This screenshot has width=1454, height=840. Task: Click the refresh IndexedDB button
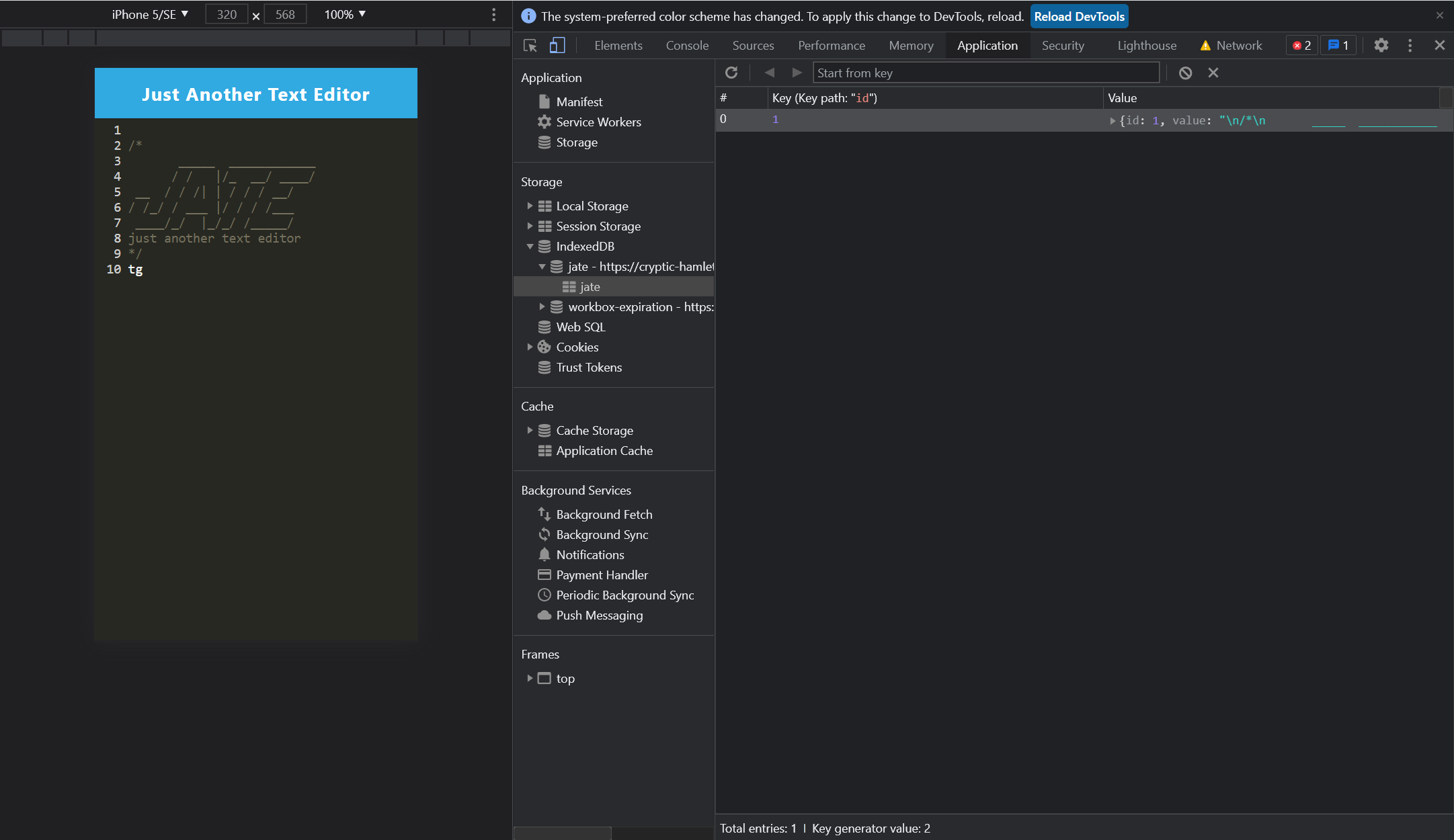(731, 72)
